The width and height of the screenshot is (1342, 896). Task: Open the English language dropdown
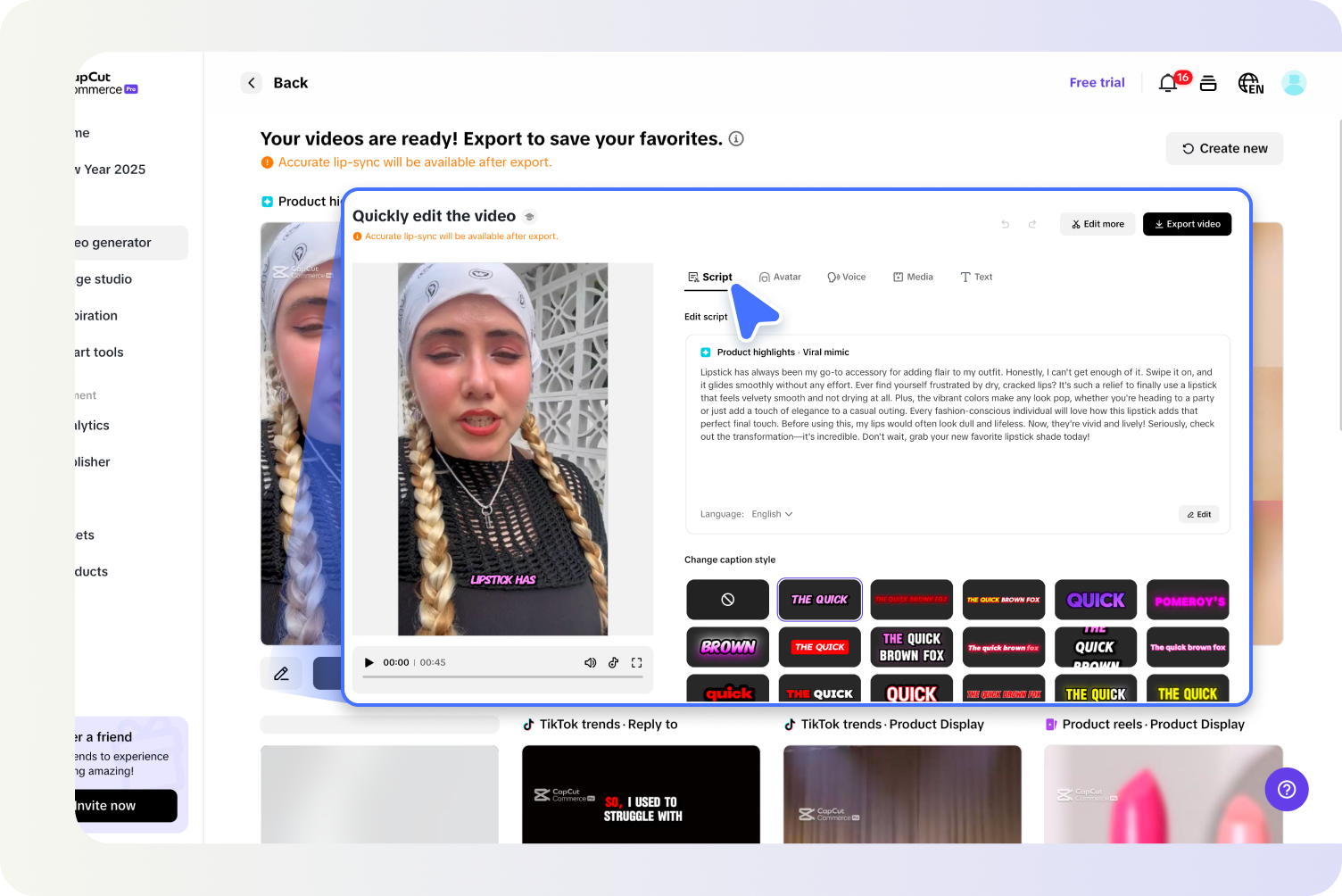[x=769, y=514]
